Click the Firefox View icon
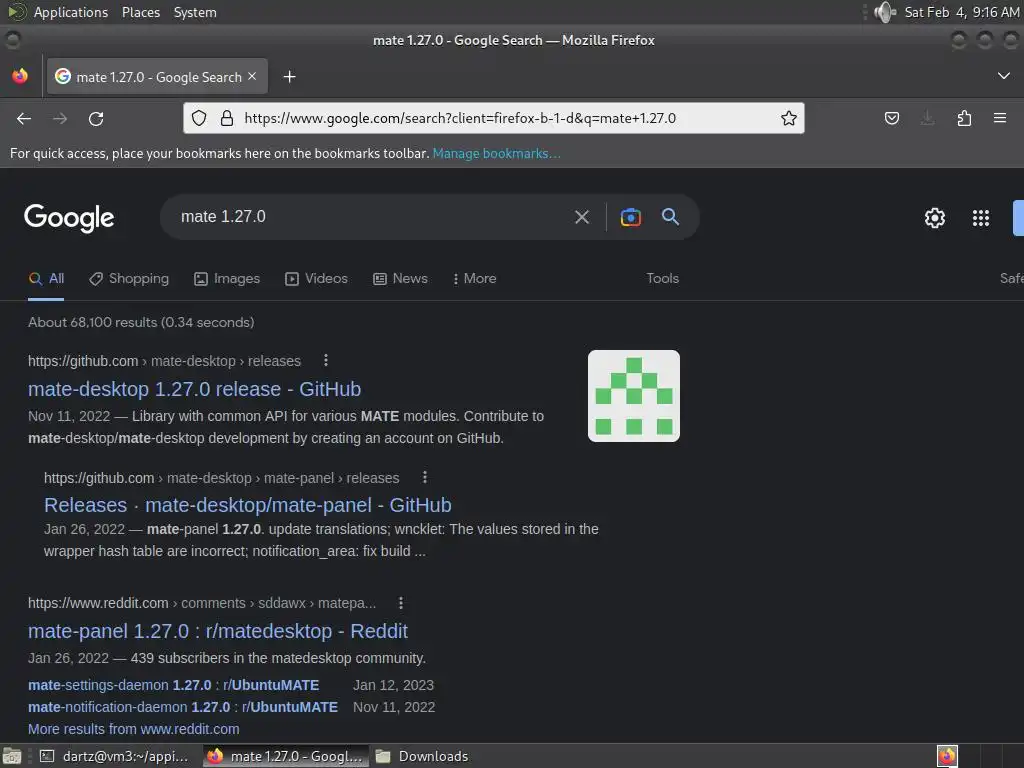This screenshot has height=768, width=1024. 20,76
